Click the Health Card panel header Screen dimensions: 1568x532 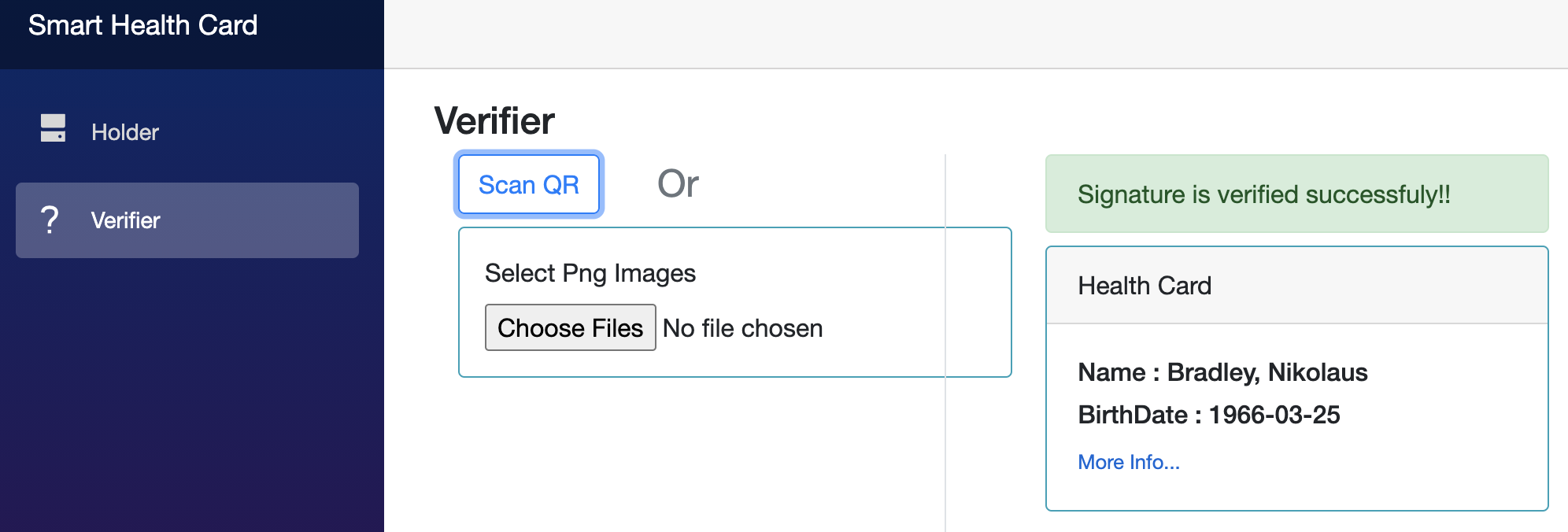click(1296, 285)
